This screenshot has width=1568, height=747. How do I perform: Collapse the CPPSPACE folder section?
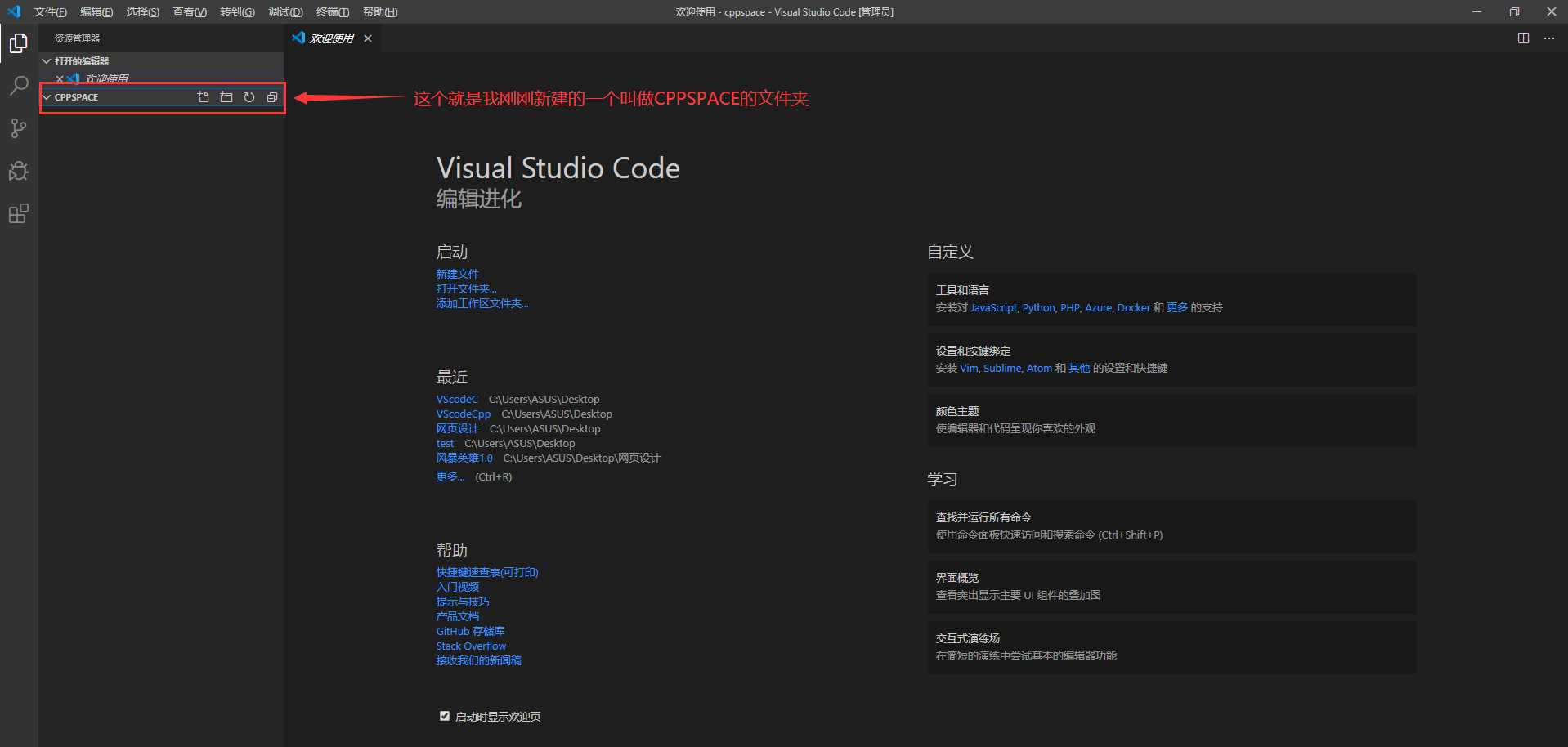pyautogui.click(x=47, y=97)
